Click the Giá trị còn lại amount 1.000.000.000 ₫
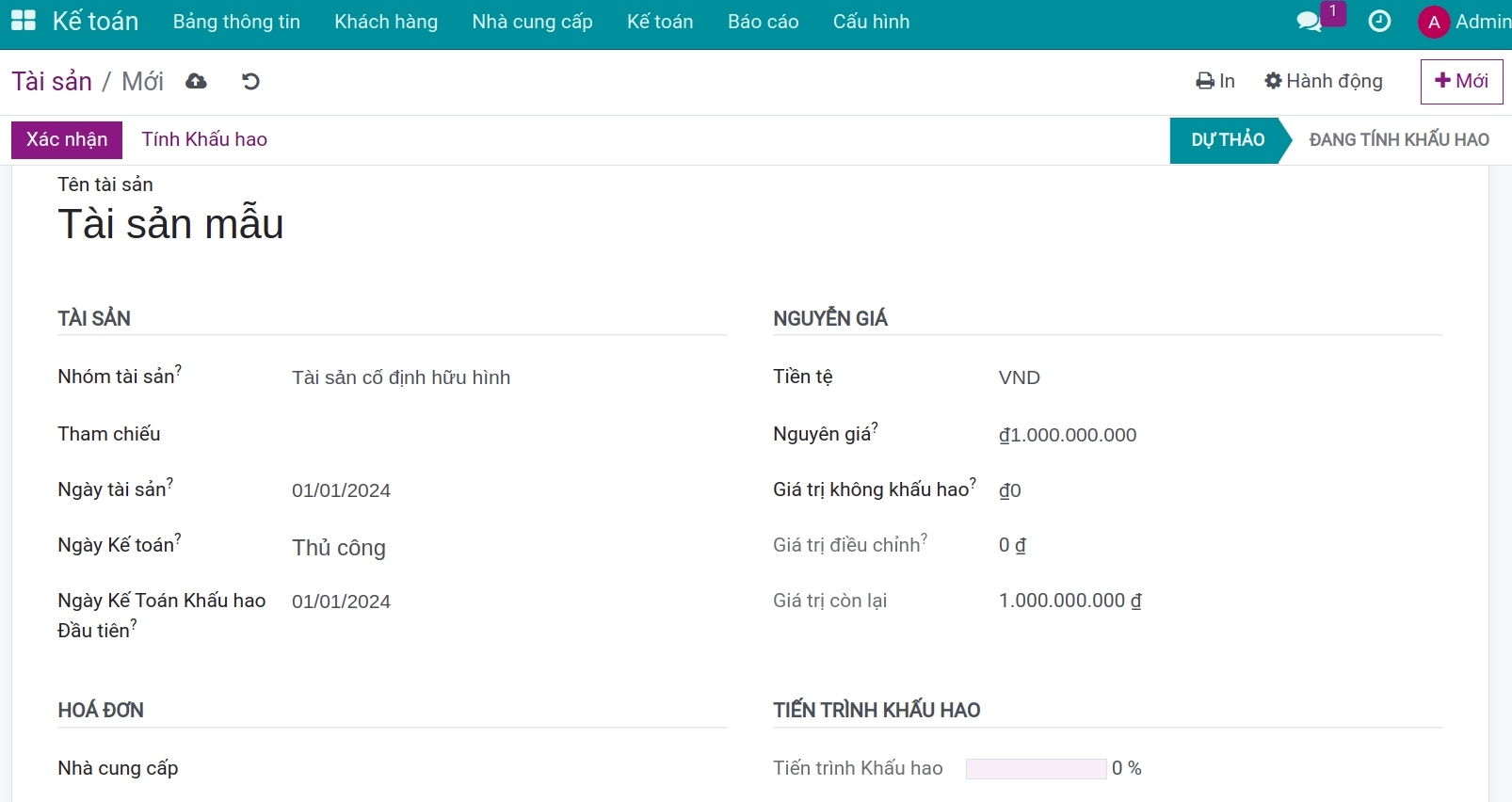Image resolution: width=1512 pixels, height=802 pixels. point(1070,601)
